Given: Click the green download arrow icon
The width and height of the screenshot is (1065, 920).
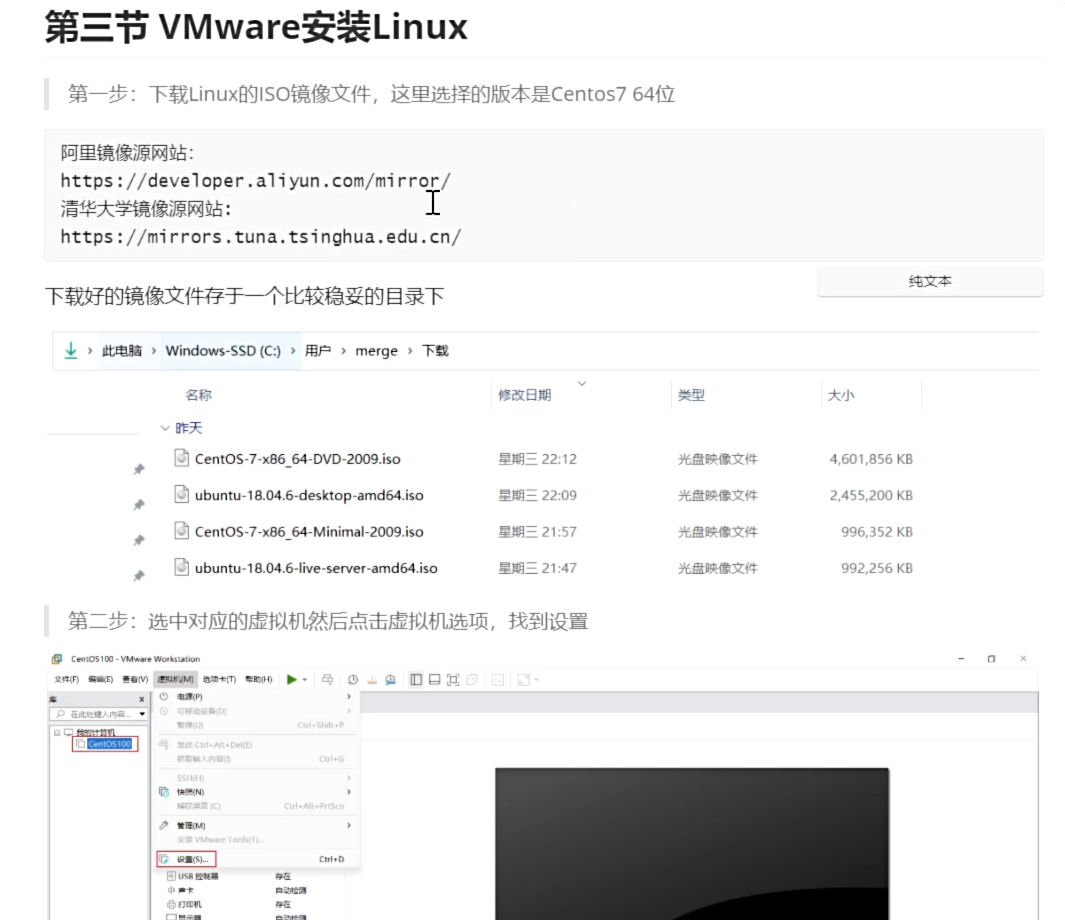Looking at the screenshot, I should tap(71, 350).
